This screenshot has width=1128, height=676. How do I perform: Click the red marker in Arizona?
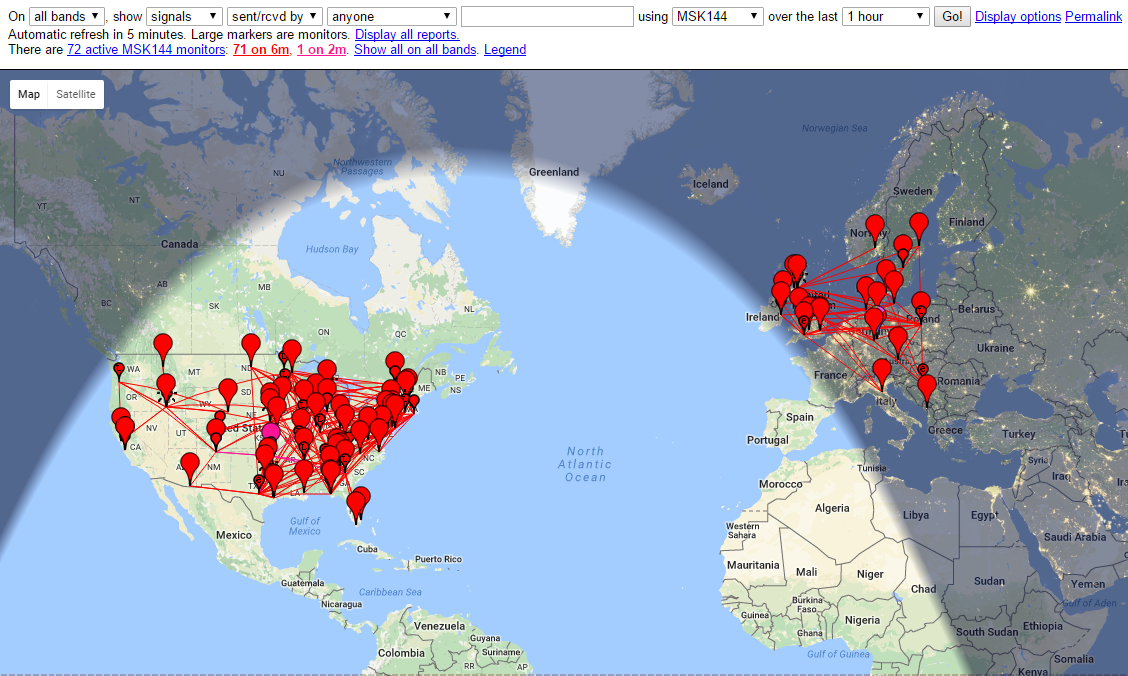[189, 464]
